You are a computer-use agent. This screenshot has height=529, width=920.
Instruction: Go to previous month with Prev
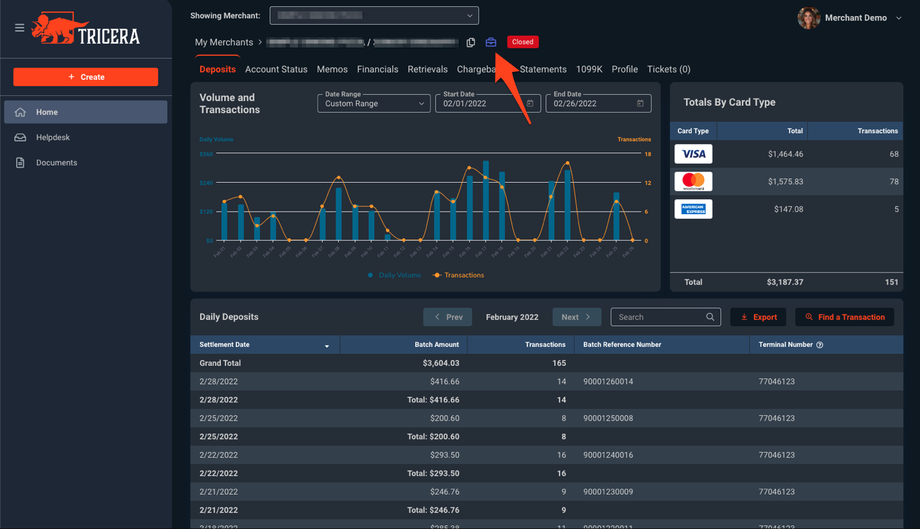pos(447,317)
